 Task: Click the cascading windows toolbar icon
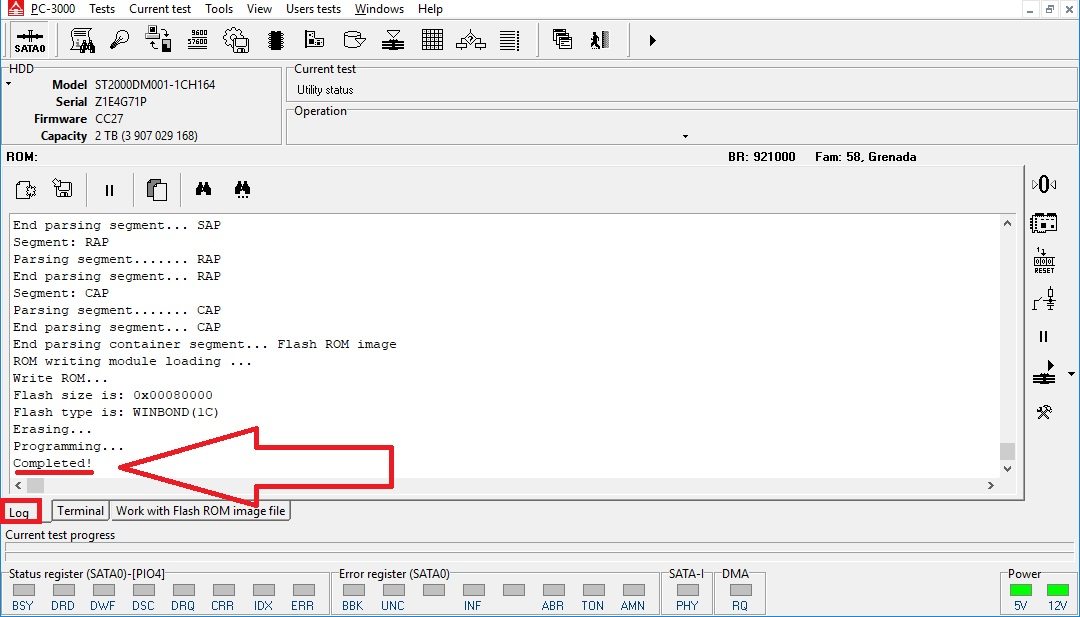point(562,39)
